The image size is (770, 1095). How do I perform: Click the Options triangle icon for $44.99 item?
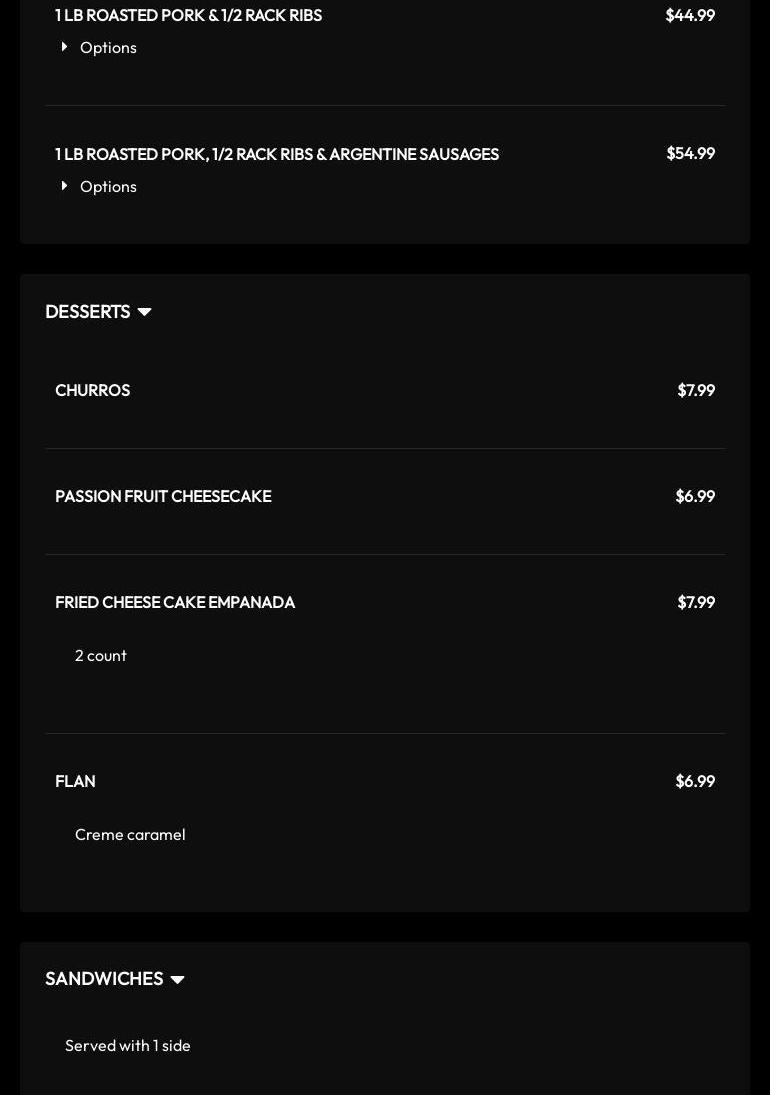(x=64, y=47)
